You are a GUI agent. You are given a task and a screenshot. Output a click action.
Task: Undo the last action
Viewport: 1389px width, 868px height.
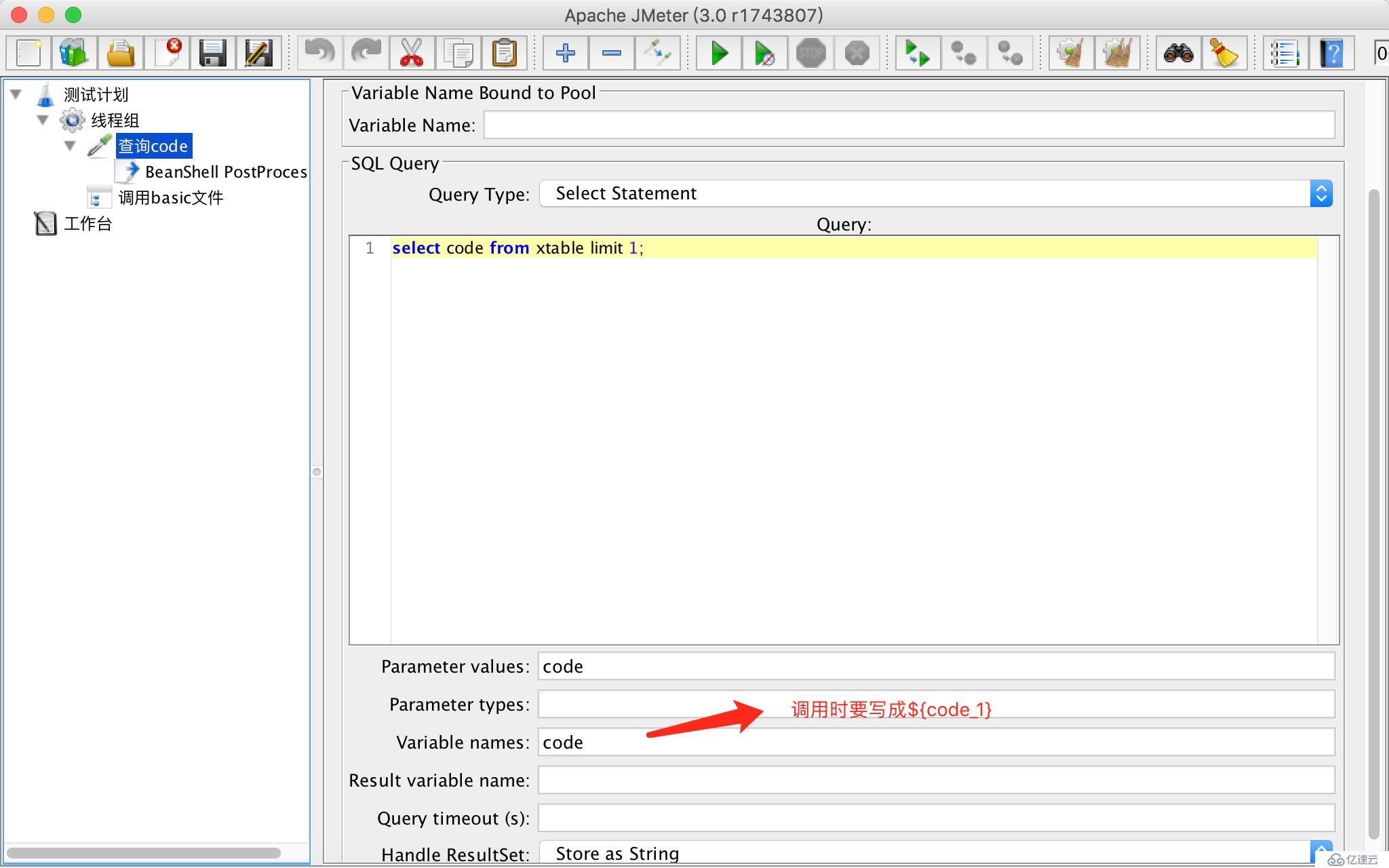pyautogui.click(x=319, y=53)
